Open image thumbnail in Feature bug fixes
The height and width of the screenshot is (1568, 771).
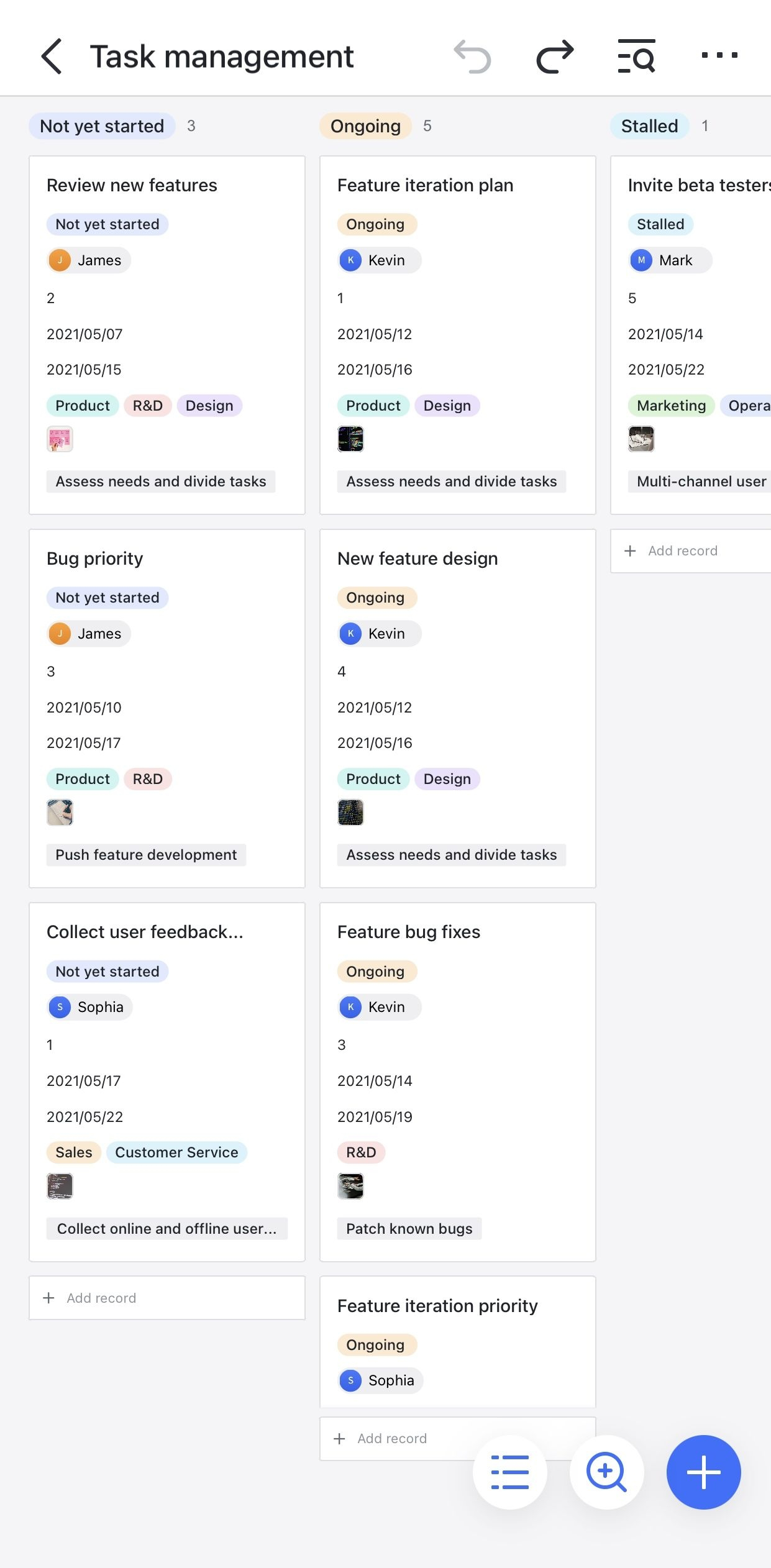point(350,1186)
